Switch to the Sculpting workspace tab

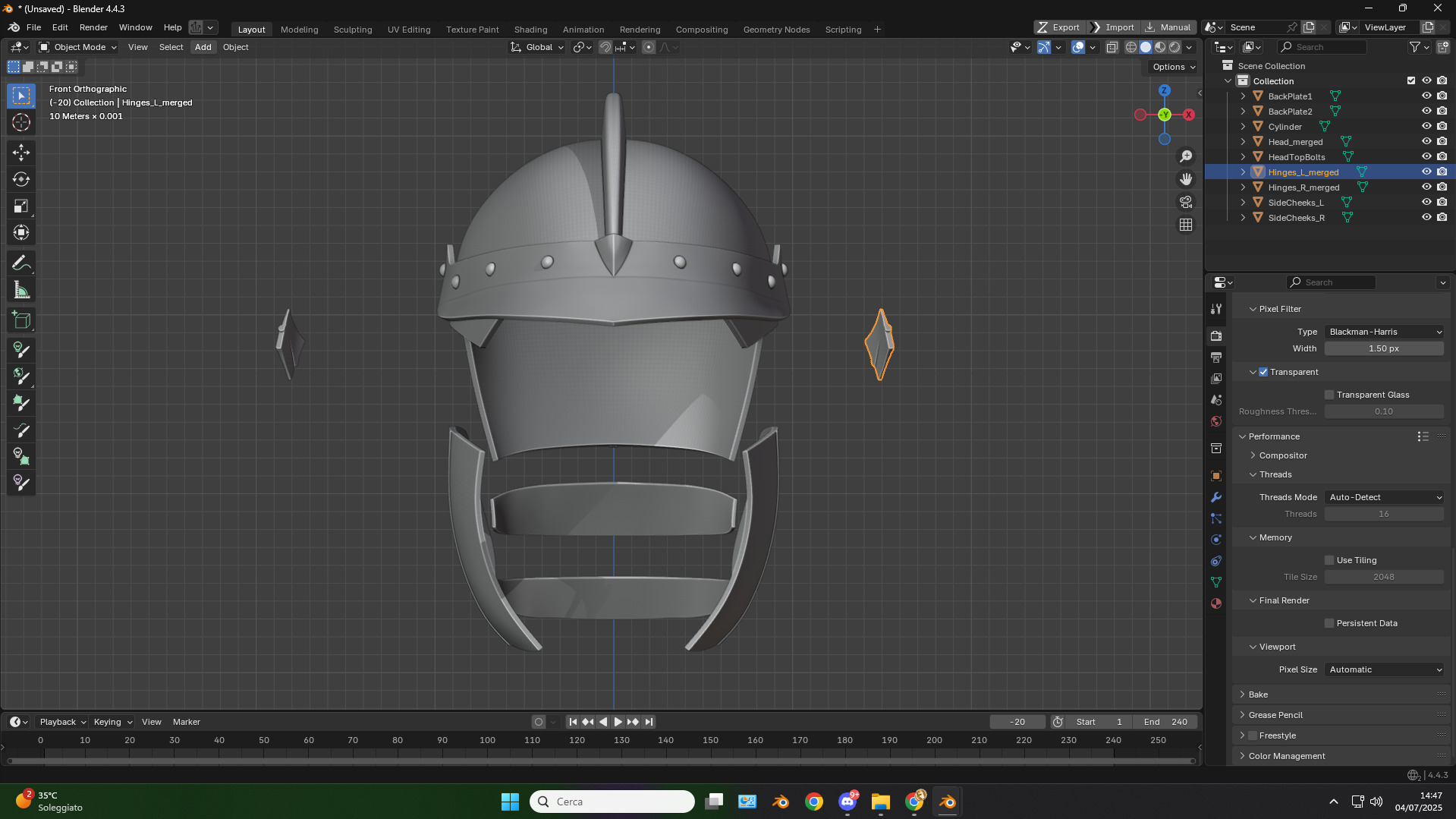[x=353, y=30]
